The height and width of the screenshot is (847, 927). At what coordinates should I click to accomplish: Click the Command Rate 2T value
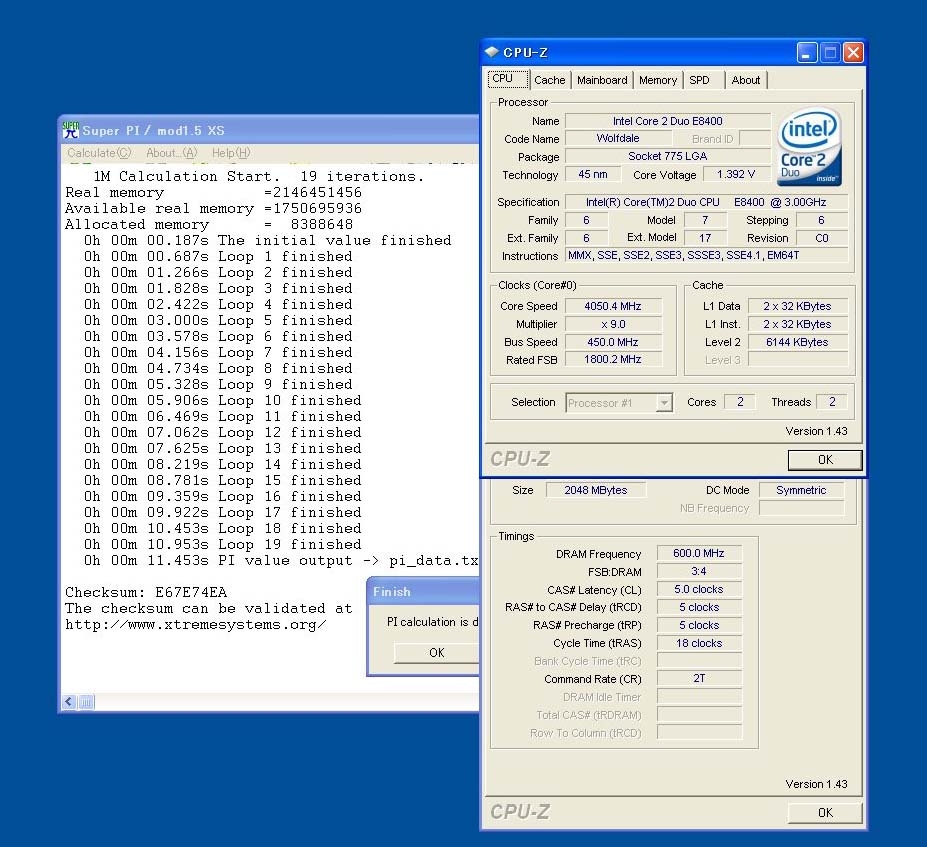[x=699, y=679]
